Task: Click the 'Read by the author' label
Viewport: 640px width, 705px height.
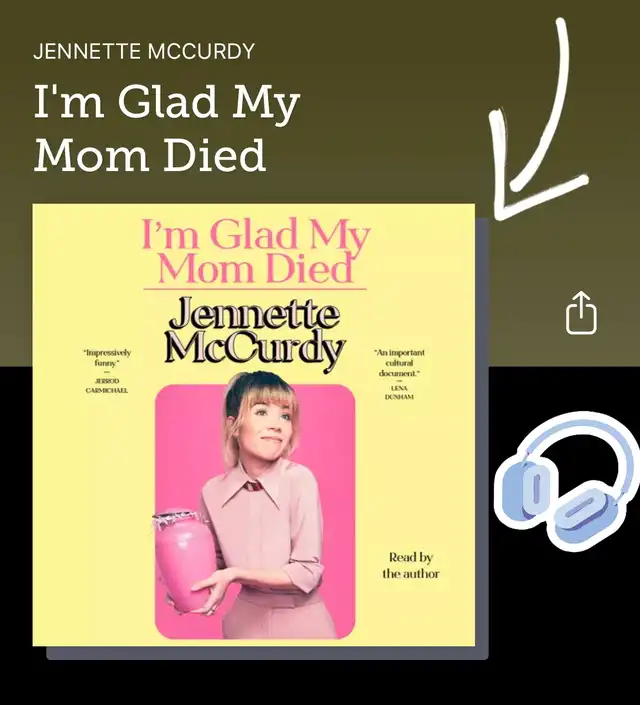Action: pos(411,565)
